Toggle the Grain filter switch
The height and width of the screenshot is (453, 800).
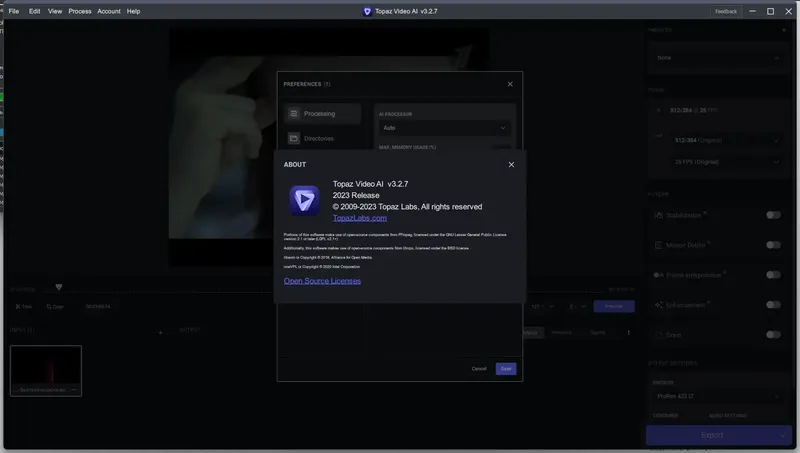pos(773,335)
